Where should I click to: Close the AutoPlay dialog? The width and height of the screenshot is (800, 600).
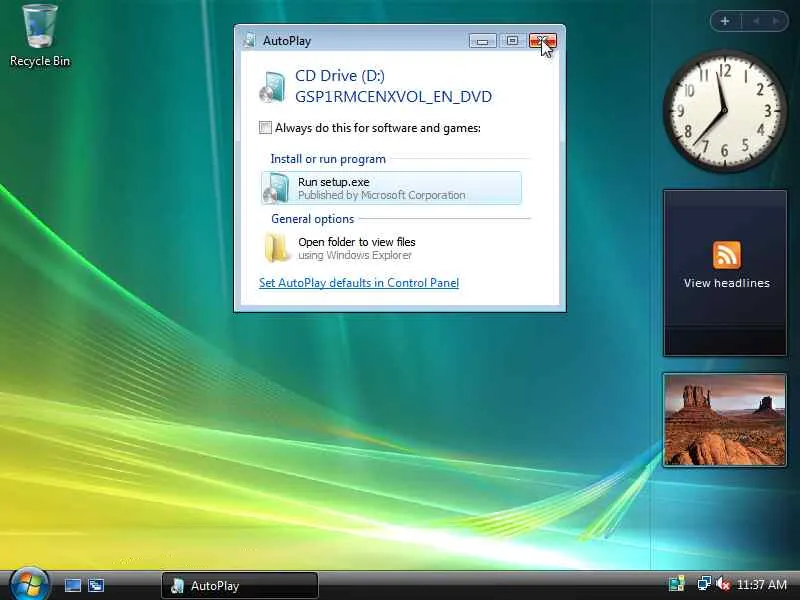pyautogui.click(x=543, y=41)
